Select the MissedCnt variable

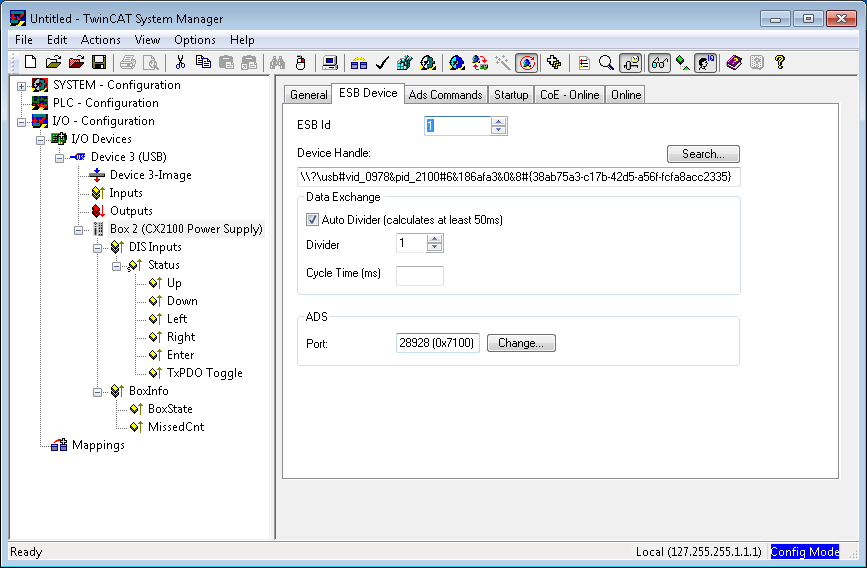tap(176, 427)
